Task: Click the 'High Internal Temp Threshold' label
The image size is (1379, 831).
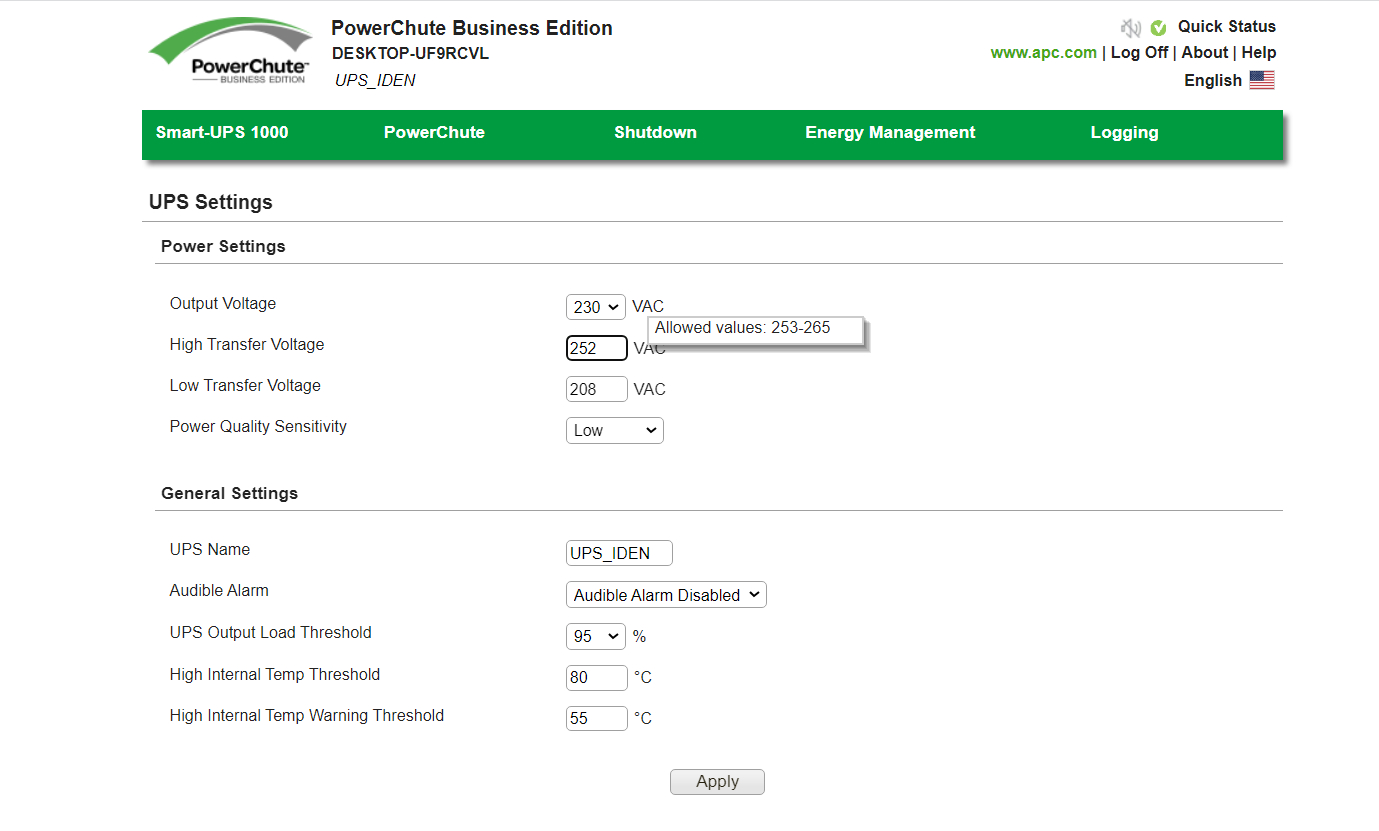Action: tap(275, 674)
